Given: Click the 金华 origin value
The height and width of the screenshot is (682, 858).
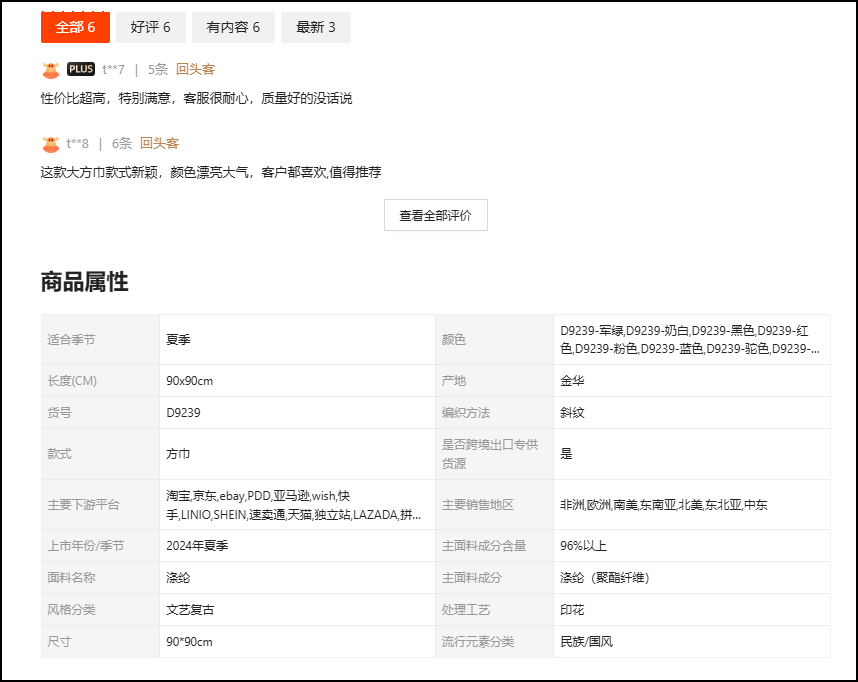Looking at the screenshot, I should (572, 381).
